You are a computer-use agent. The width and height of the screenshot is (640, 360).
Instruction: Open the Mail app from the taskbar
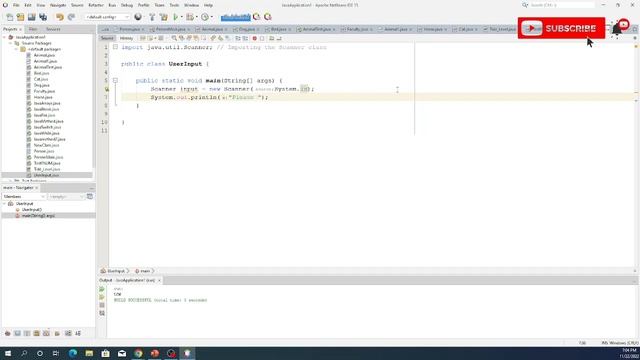click(122, 353)
